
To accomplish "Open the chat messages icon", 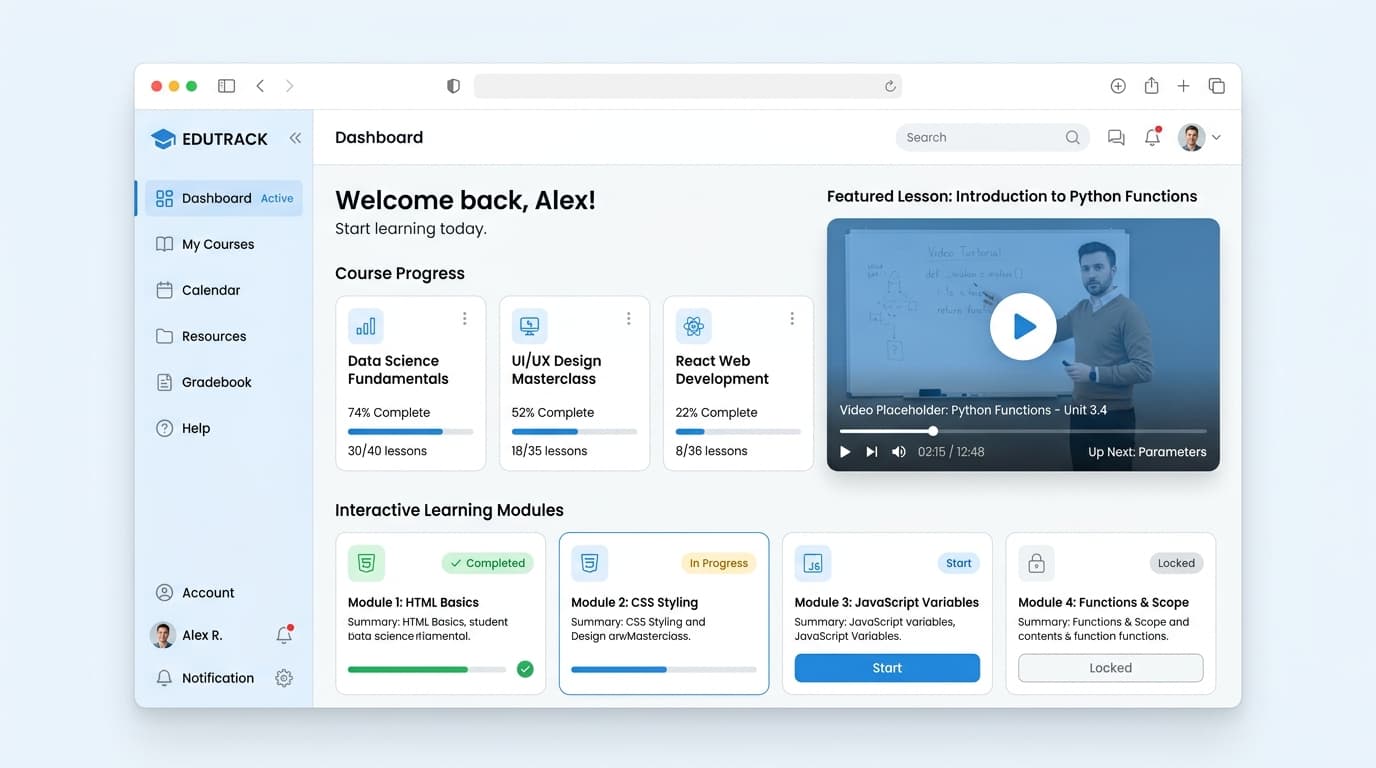I will (1116, 138).
